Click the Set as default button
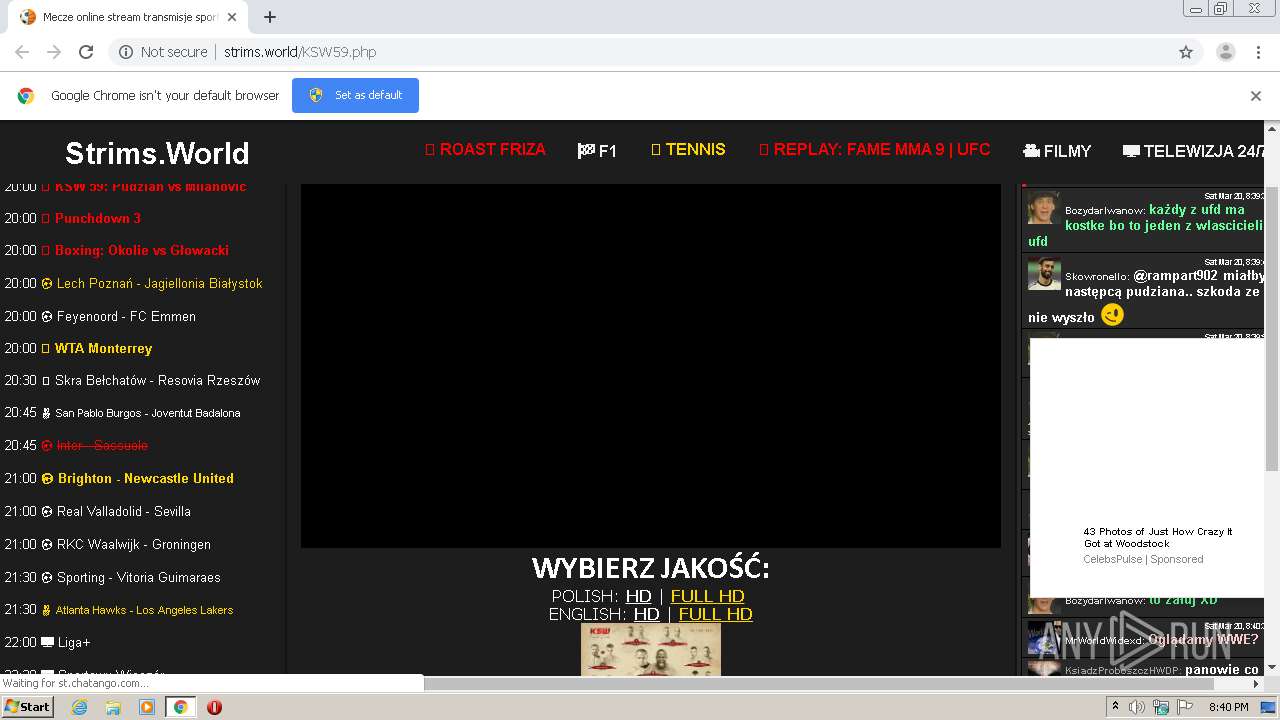Image resolution: width=1280 pixels, height=720 pixels. click(355, 95)
